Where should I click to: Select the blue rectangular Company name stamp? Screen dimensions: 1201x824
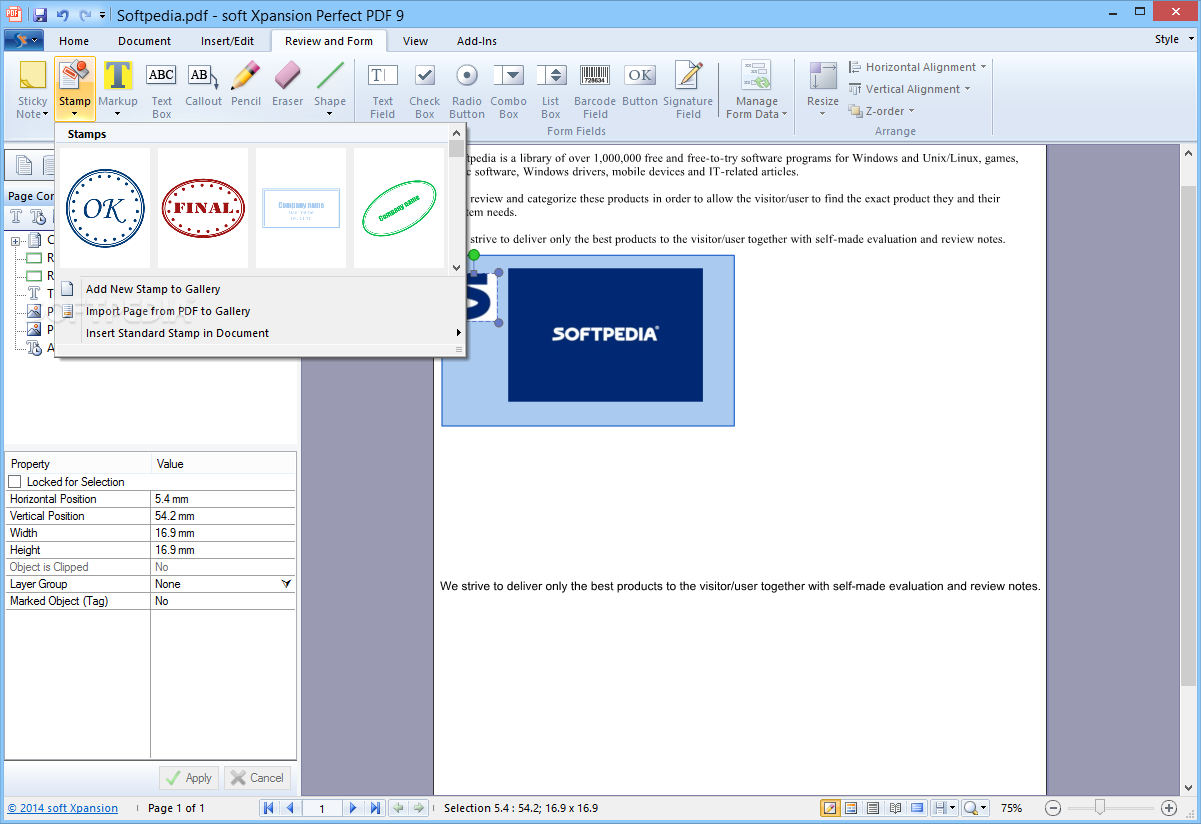301,208
